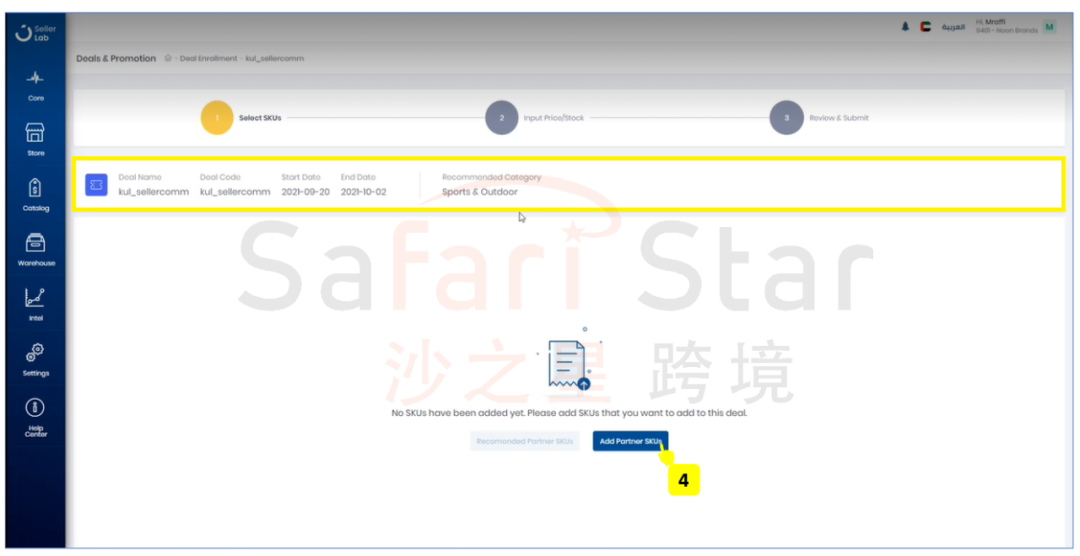Open the Core sidebar section
1080x556 pixels.
click(36, 85)
